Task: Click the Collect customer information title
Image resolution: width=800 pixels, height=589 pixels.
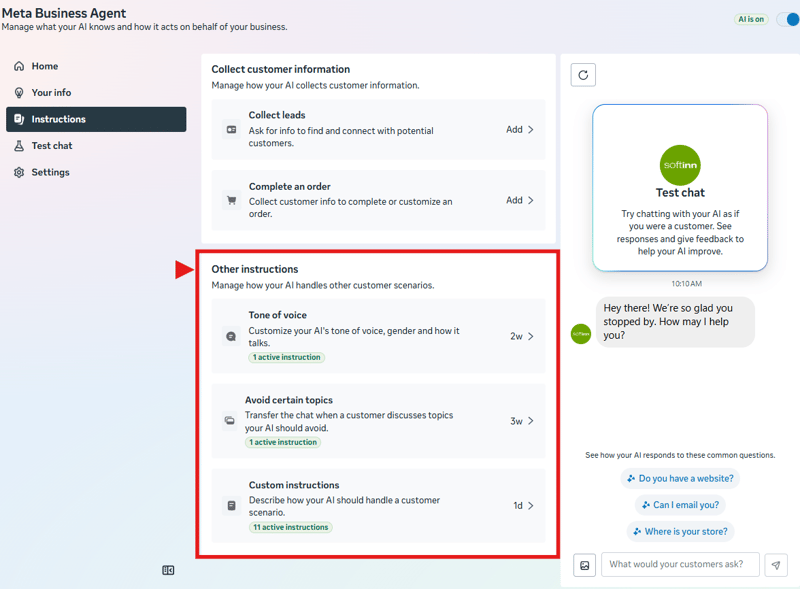Action: coord(281,69)
